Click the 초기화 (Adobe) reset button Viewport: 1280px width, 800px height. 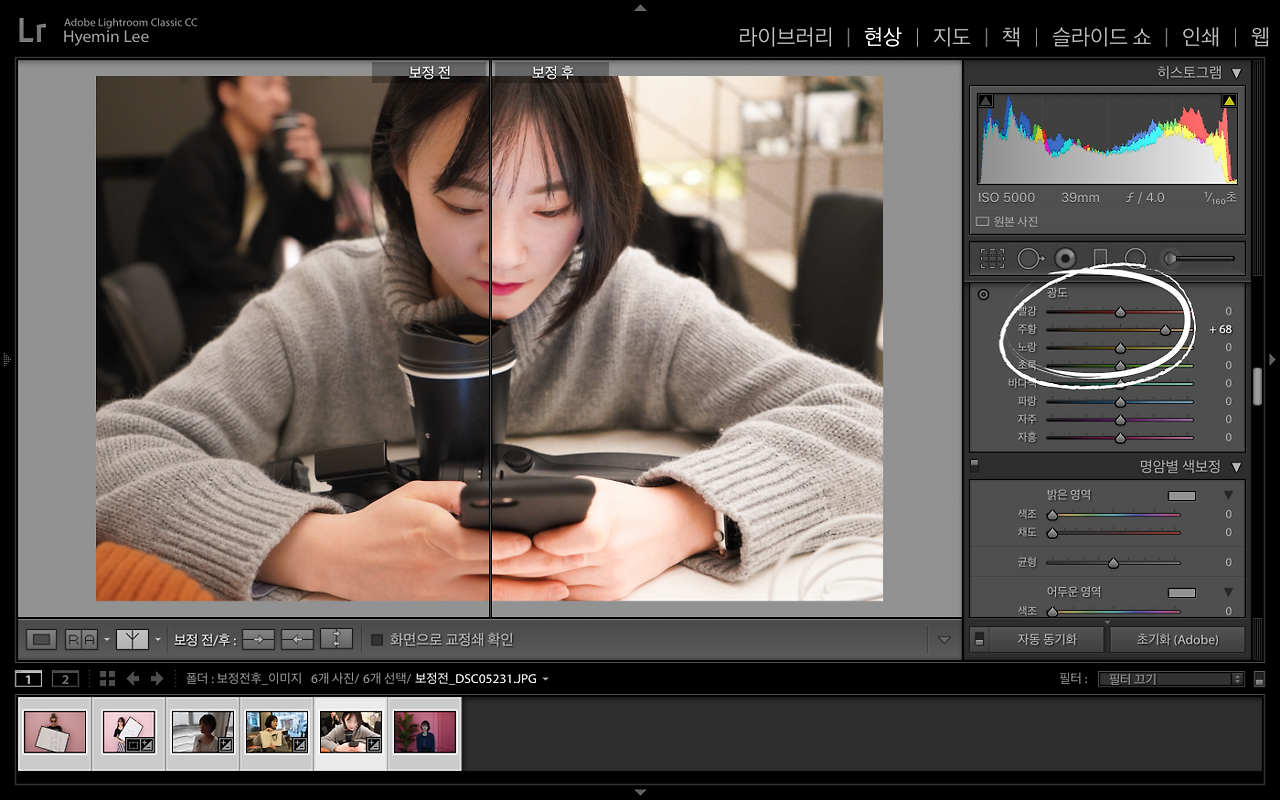(x=1178, y=639)
